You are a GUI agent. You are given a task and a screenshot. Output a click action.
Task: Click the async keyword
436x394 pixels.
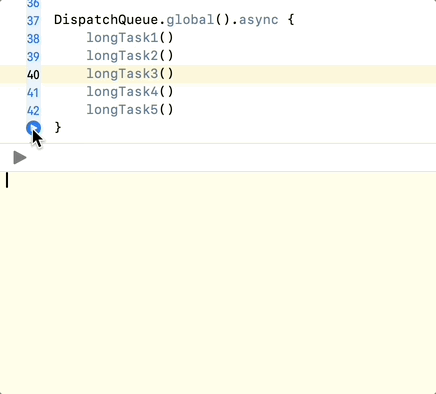pos(258,20)
